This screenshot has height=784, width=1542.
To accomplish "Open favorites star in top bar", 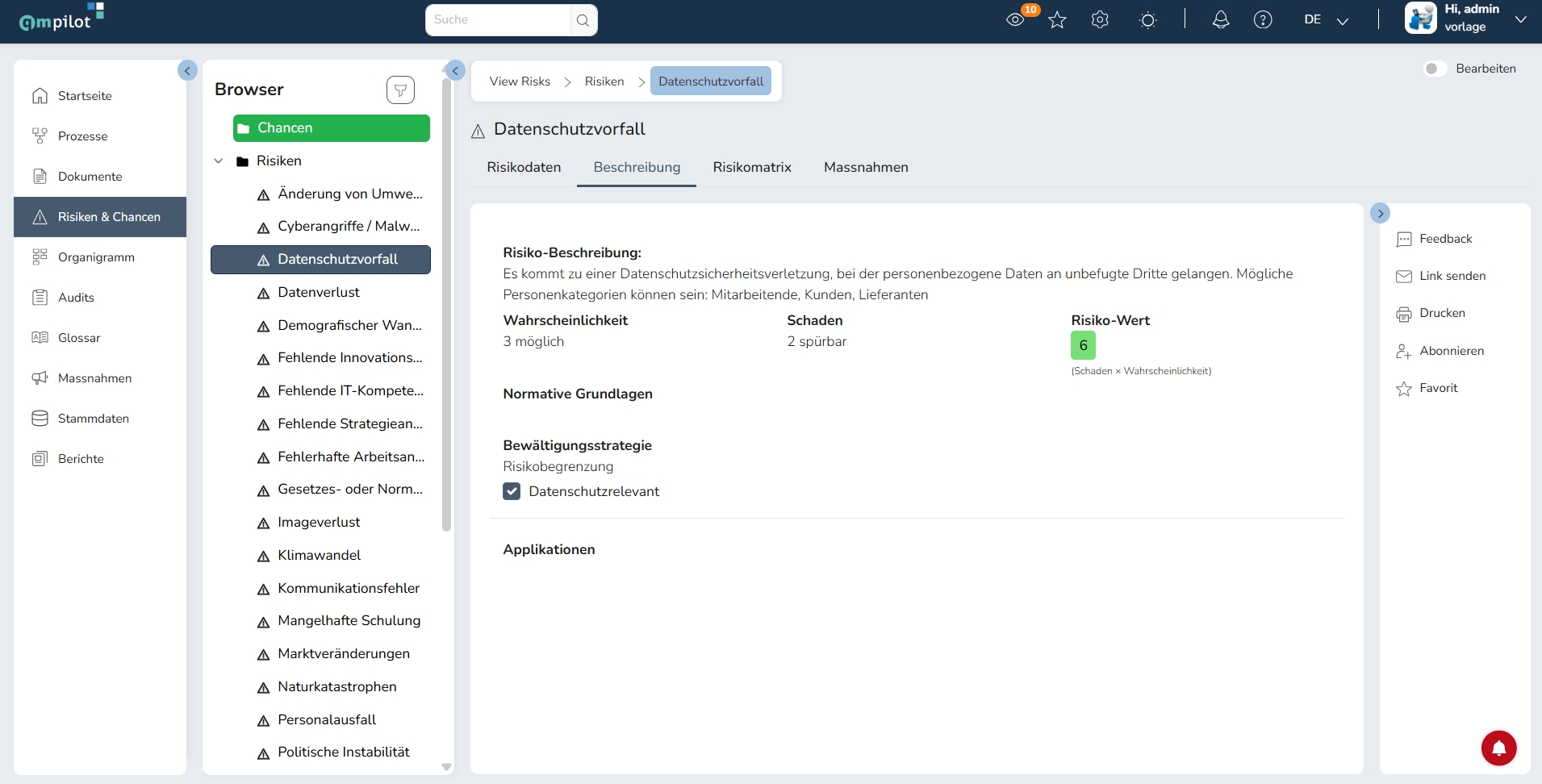I will (x=1057, y=20).
